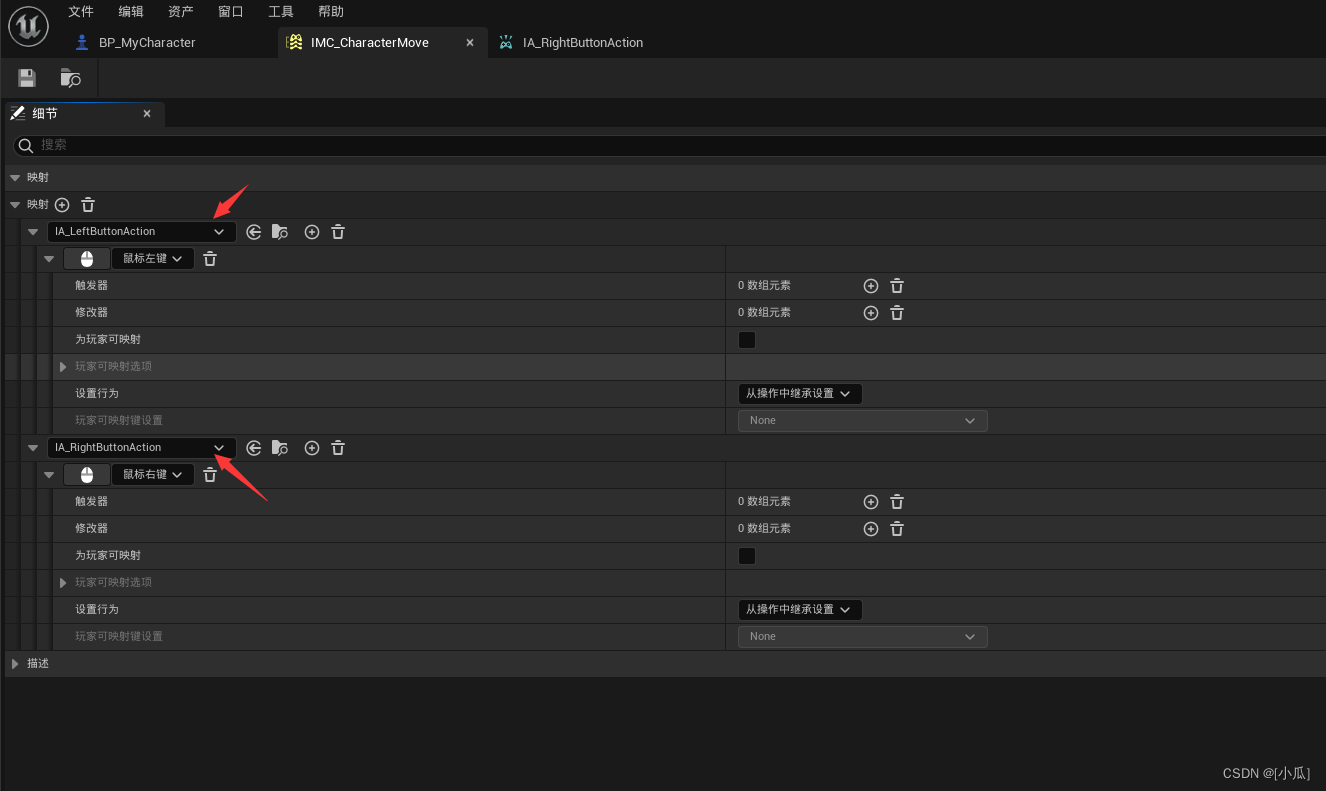Add a 修改器 element under 鼠标右键
Screen dimensions: 1326x791
[x=871, y=529]
